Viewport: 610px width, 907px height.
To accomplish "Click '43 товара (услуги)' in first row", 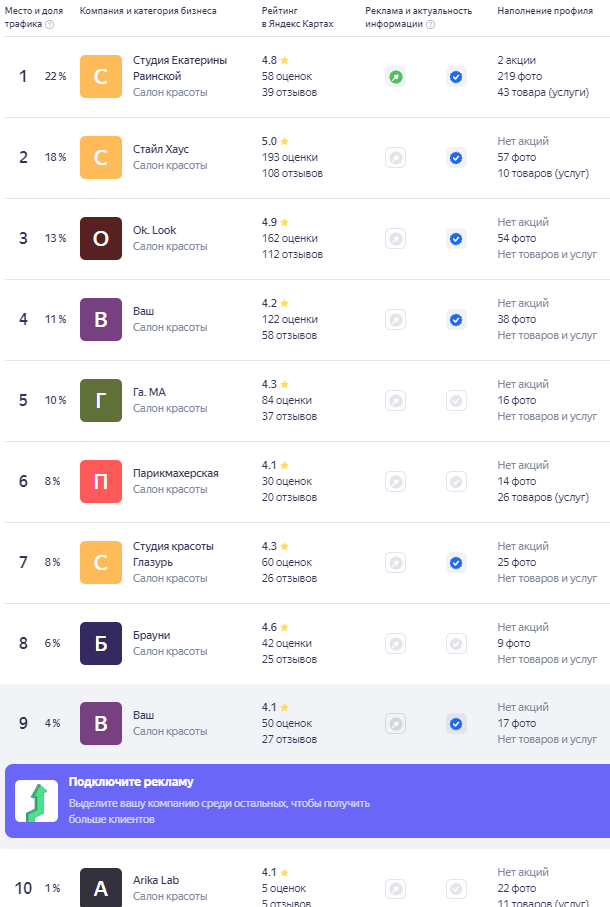I will tap(543, 93).
